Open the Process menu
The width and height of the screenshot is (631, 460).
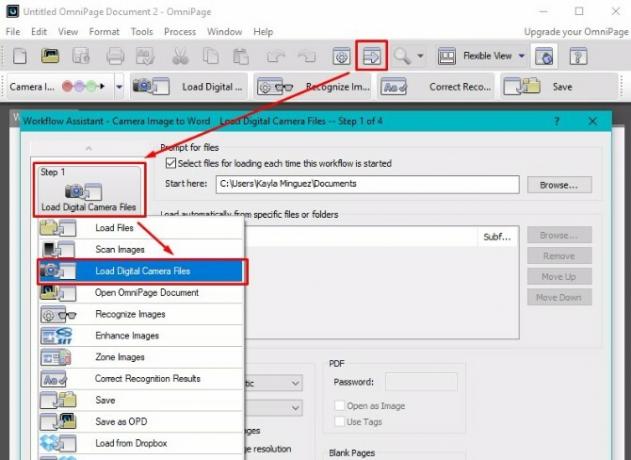(180, 32)
